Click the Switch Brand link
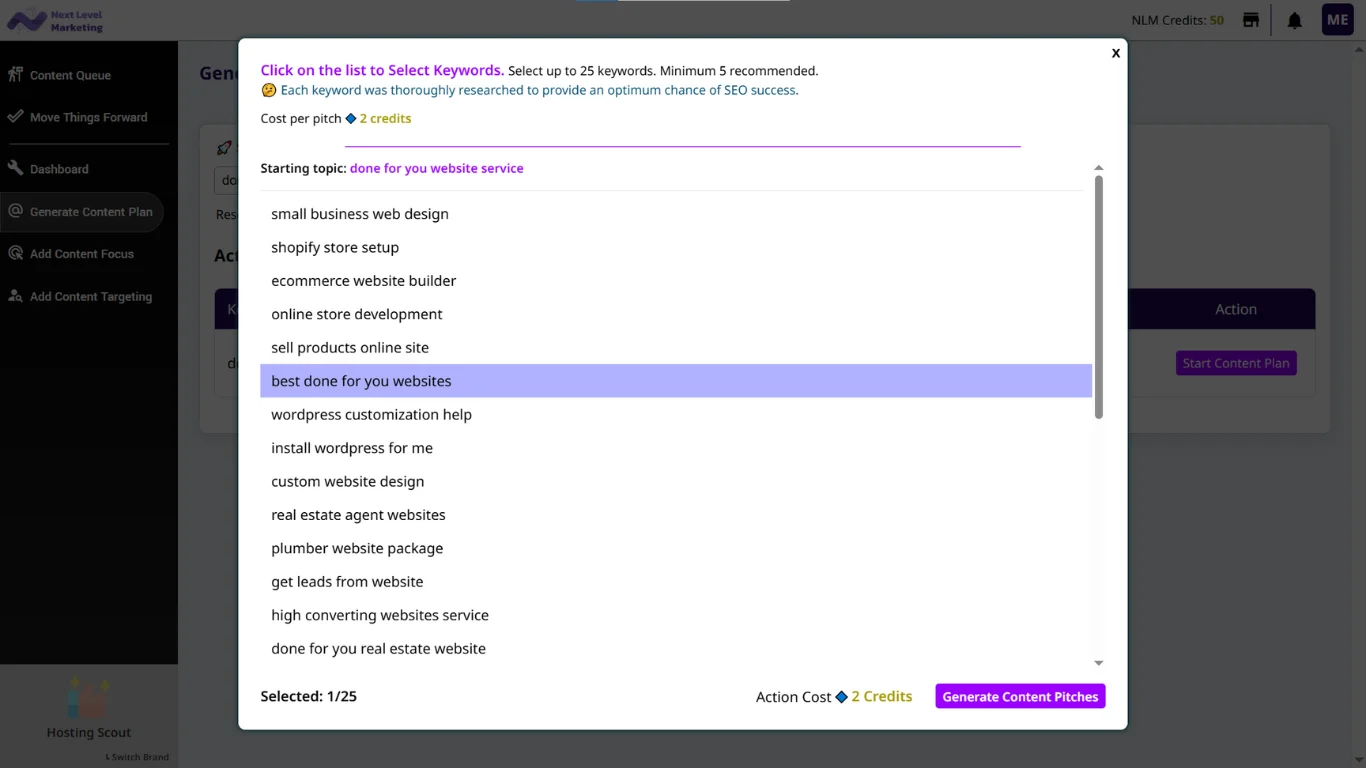The height and width of the screenshot is (768, 1366). (139, 757)
